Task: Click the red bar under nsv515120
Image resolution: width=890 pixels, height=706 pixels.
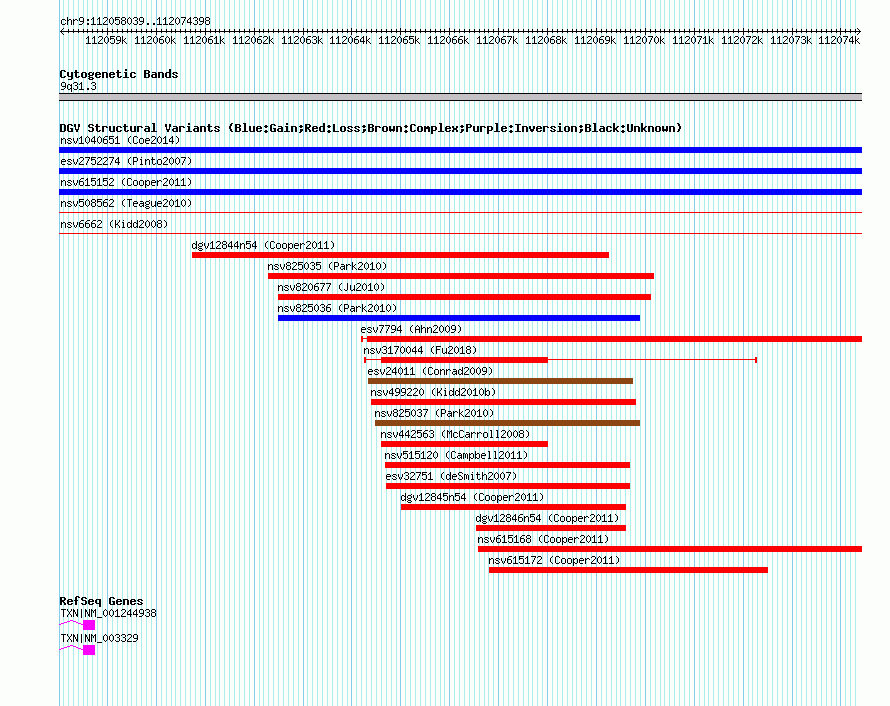Action: click(507, 465)
